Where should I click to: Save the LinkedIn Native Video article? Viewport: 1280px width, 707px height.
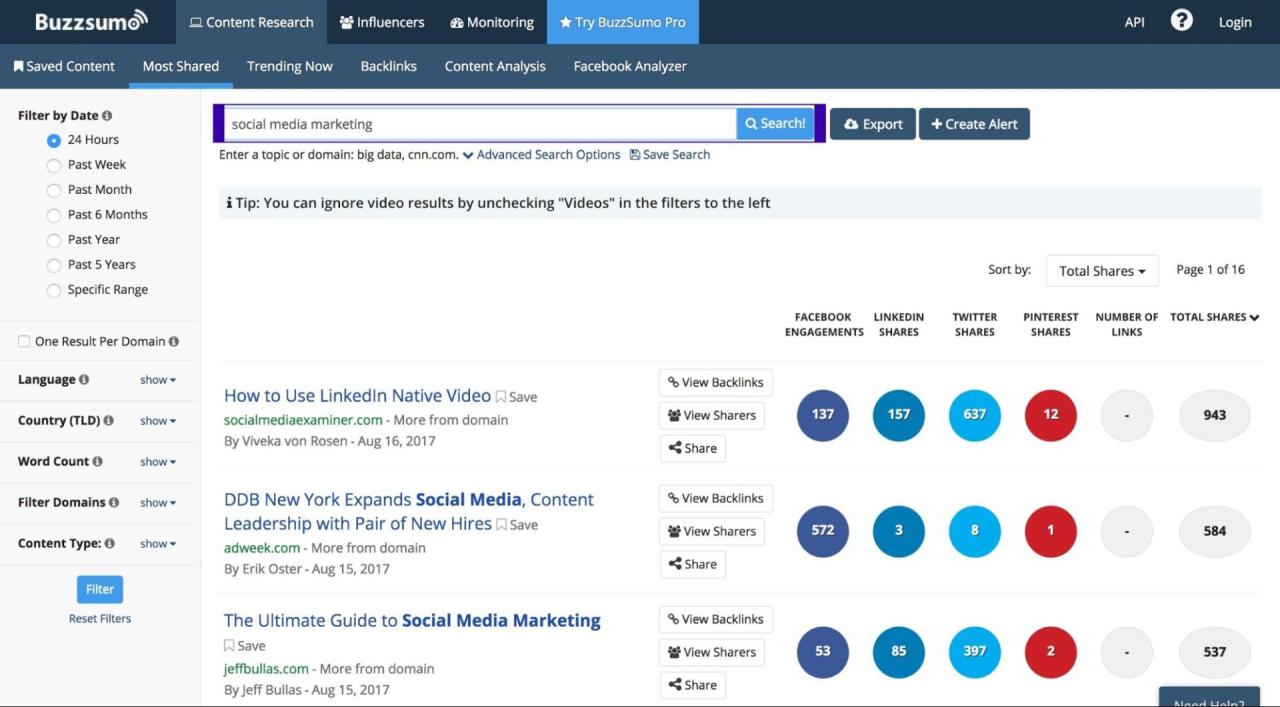[517, 397]
